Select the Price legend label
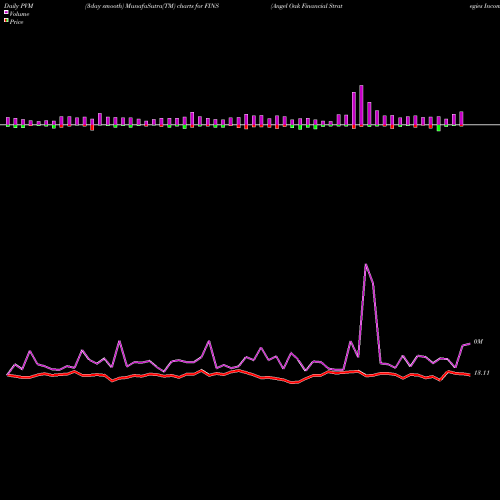The image size is (500, 500). pyautogui.click(x=16, y=22)
